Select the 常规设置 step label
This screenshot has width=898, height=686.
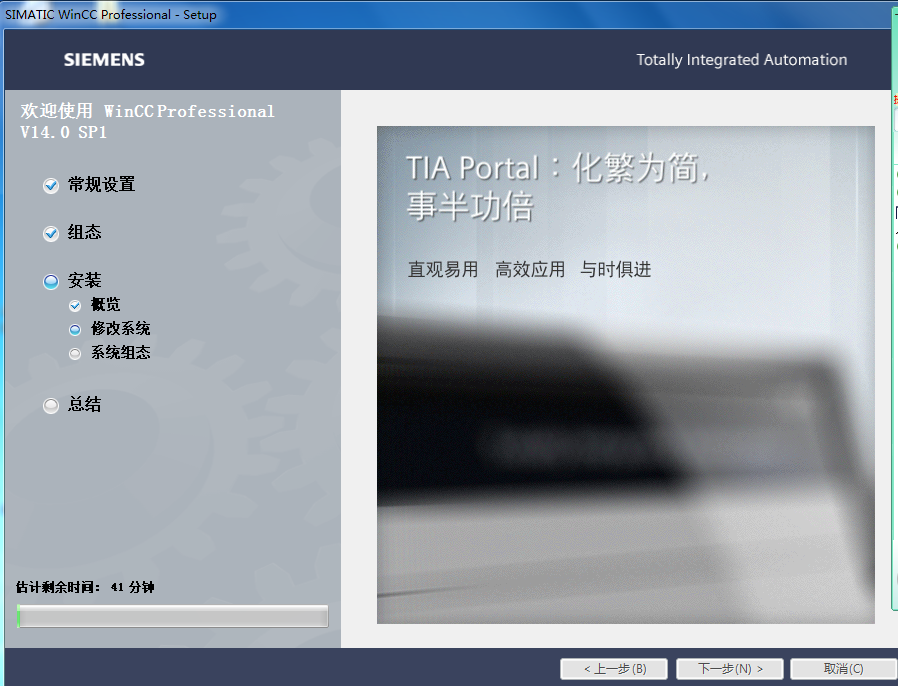point(101,185)
